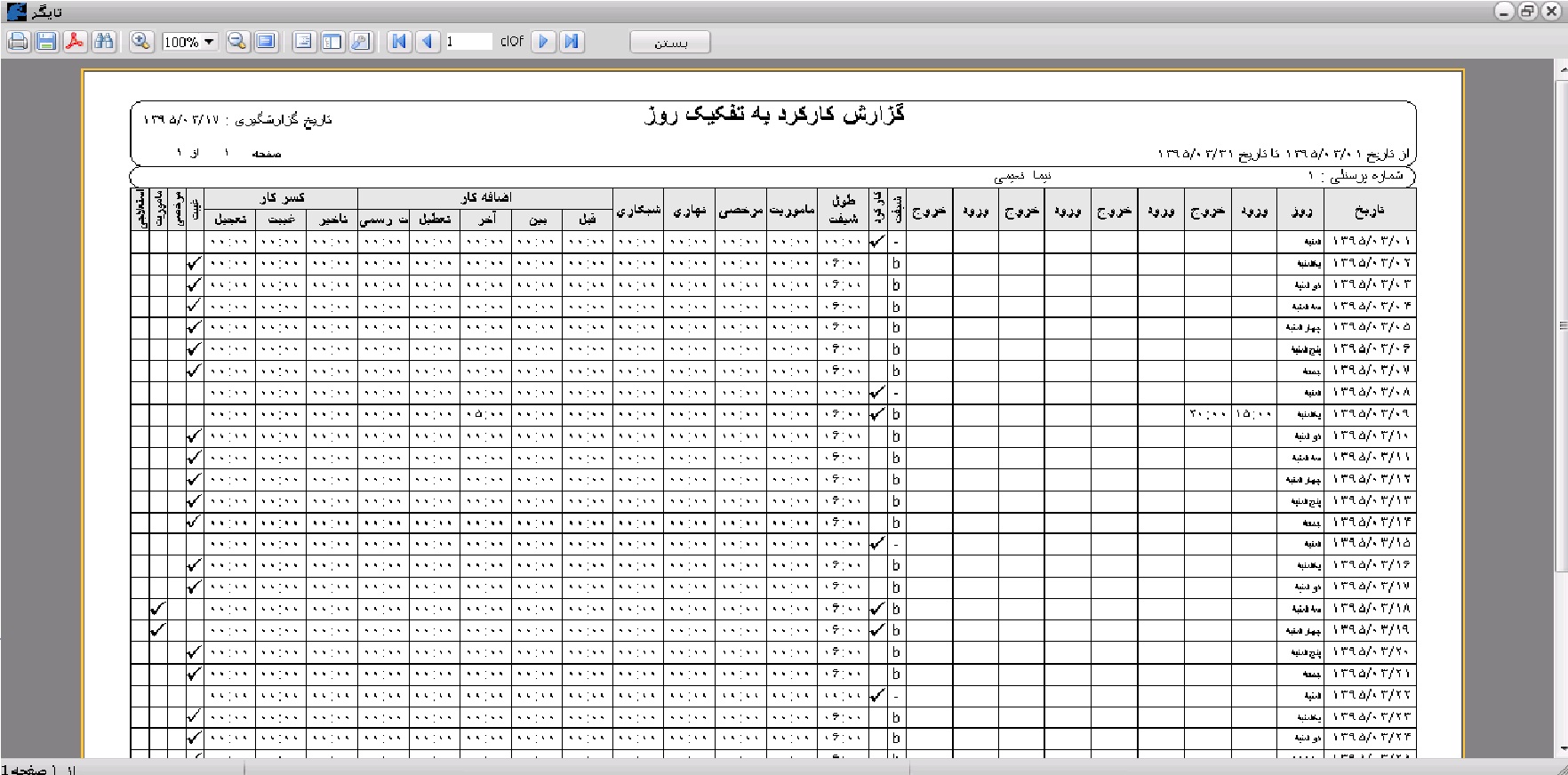Click the vertical scrollbar up arrow

[x=1561, y=68]
